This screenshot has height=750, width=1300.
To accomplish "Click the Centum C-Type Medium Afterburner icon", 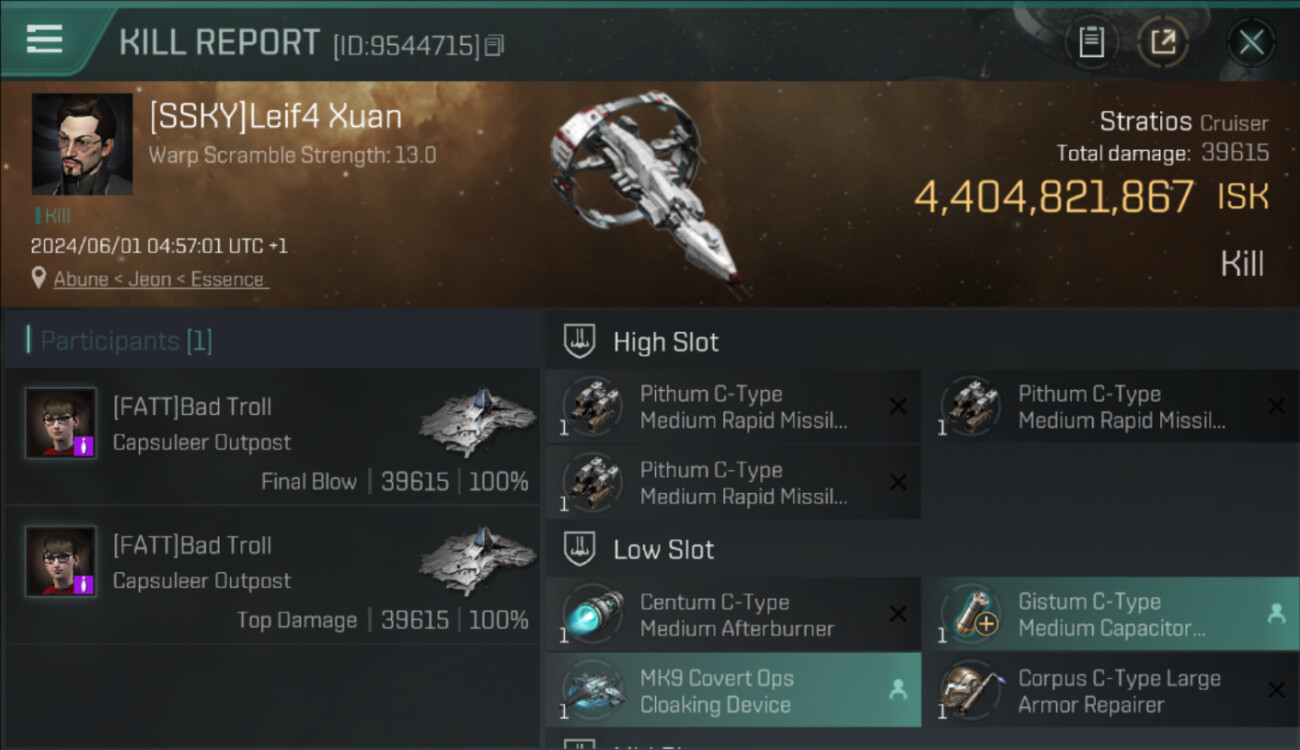I will [x=593, y=614].
